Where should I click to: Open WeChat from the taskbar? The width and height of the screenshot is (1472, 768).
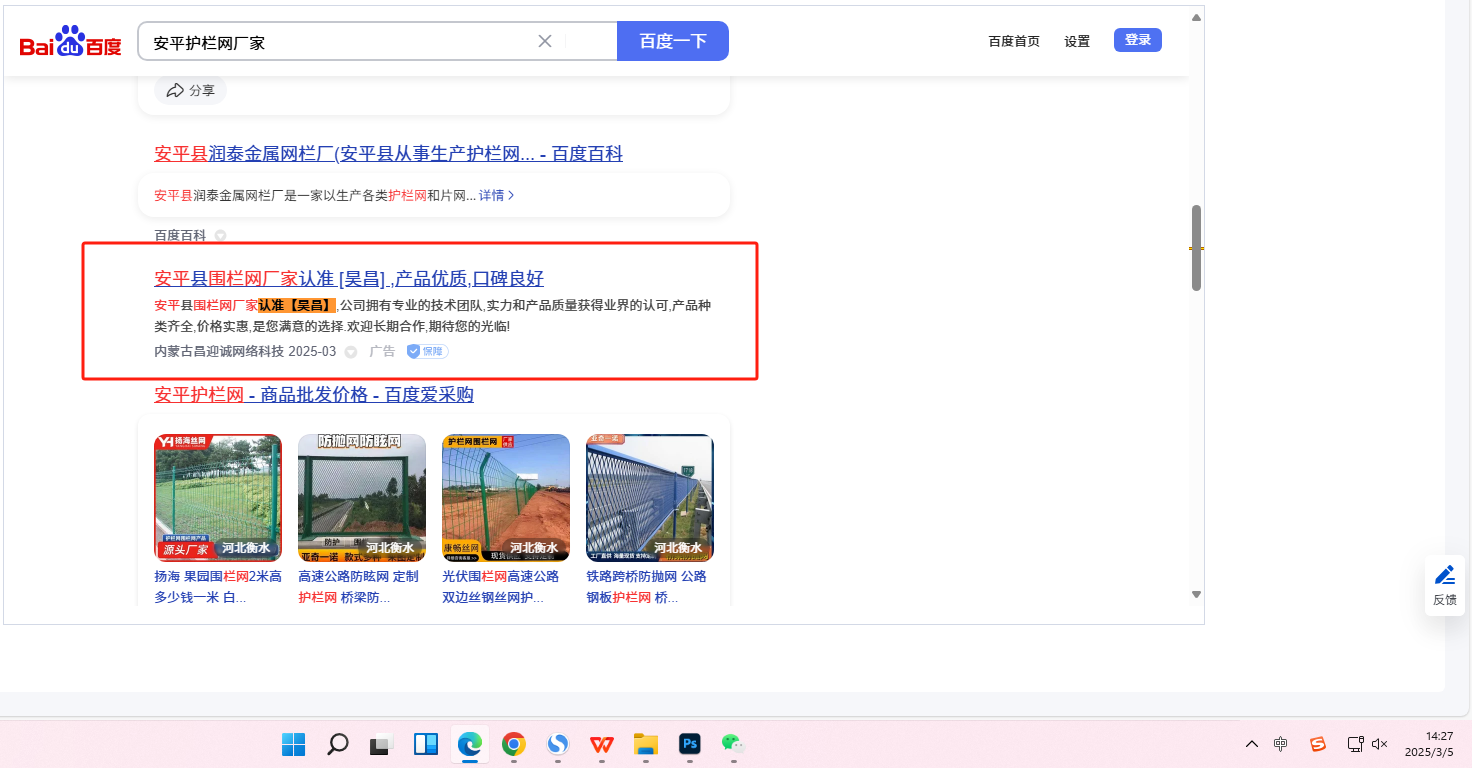pyautogui.click(x=733, y=744)
